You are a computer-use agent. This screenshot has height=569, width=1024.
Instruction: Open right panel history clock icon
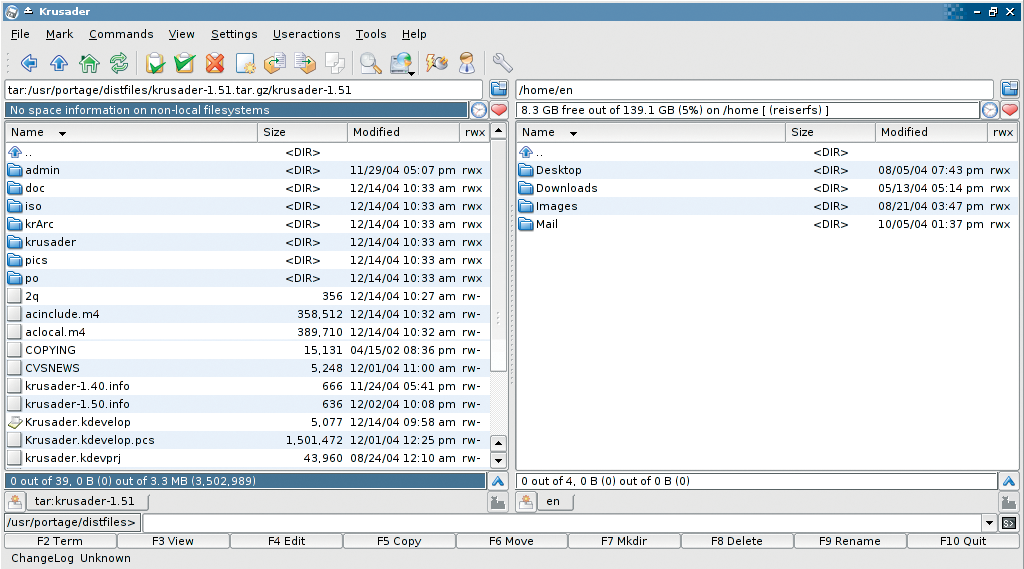tap(990, 110)
